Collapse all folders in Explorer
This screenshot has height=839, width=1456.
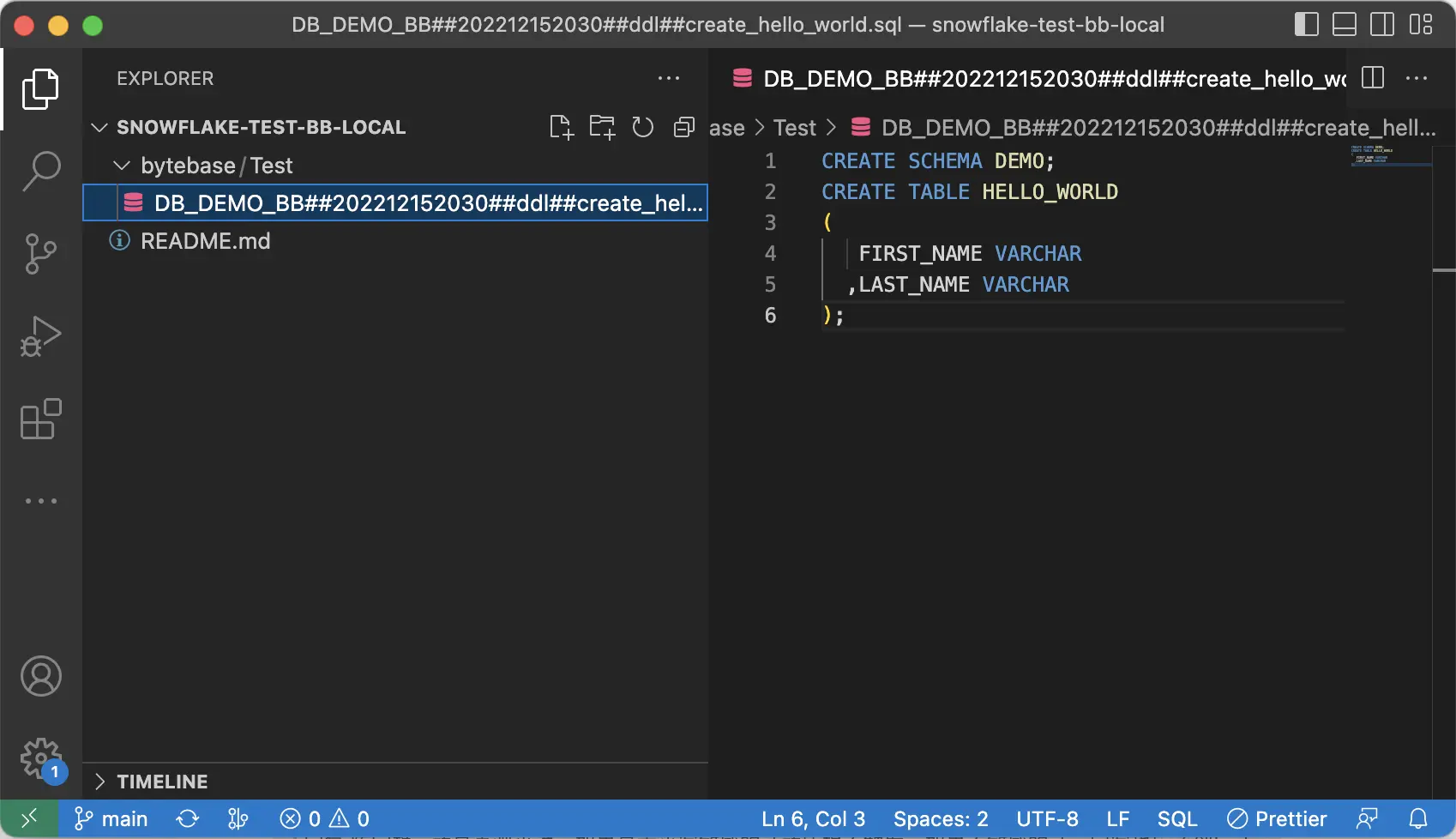[x=683, y=126]
